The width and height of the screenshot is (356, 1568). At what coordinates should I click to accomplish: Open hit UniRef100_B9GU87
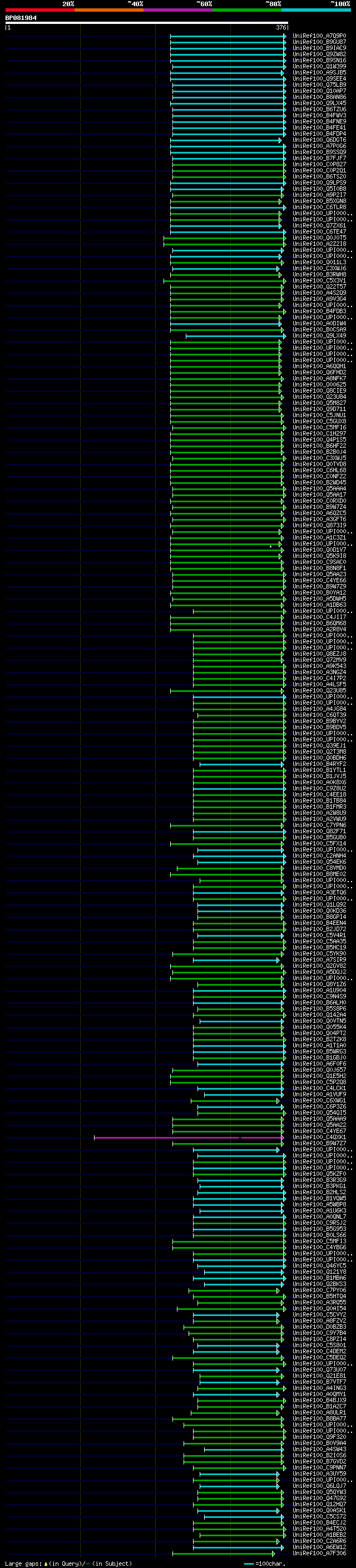(319, 42)
